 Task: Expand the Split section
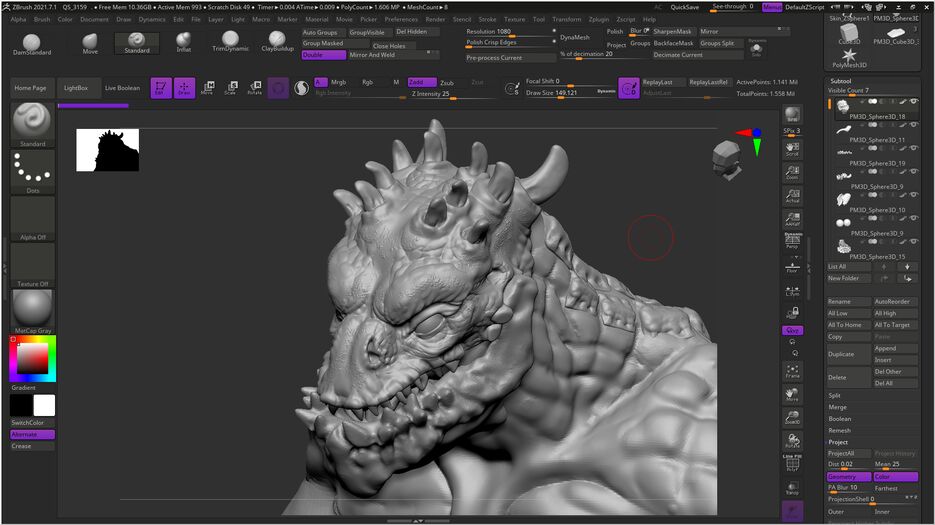point(834,396)
